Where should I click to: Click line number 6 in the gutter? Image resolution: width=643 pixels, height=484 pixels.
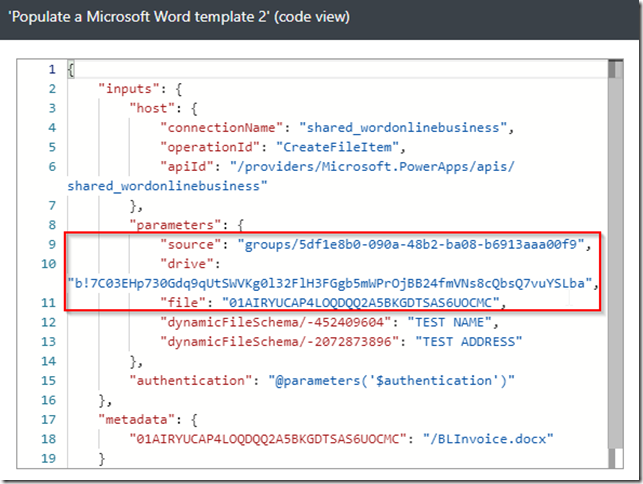point(52,167)
